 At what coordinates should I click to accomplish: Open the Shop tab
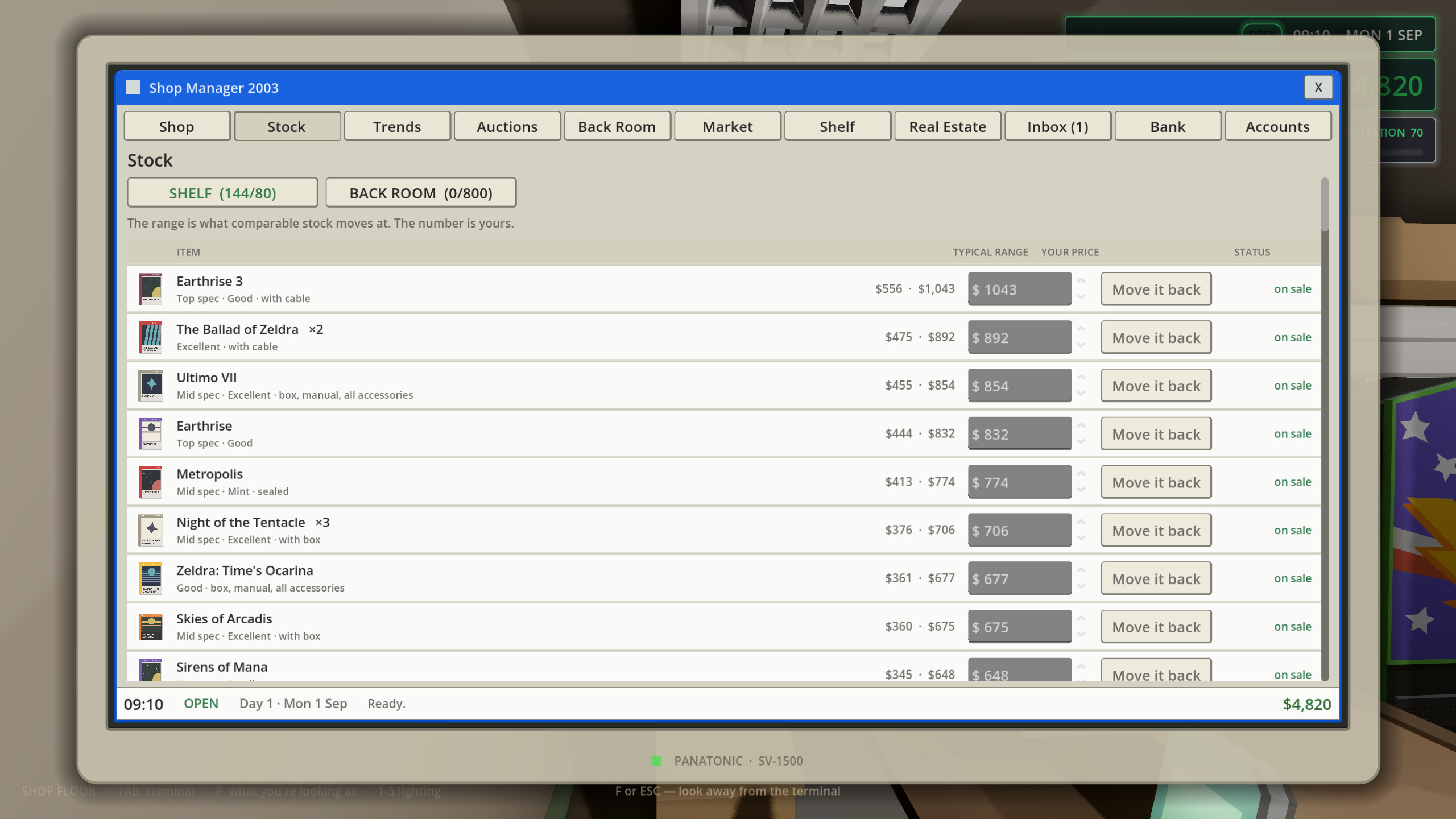pyautogui.click(x=177, y=126)
